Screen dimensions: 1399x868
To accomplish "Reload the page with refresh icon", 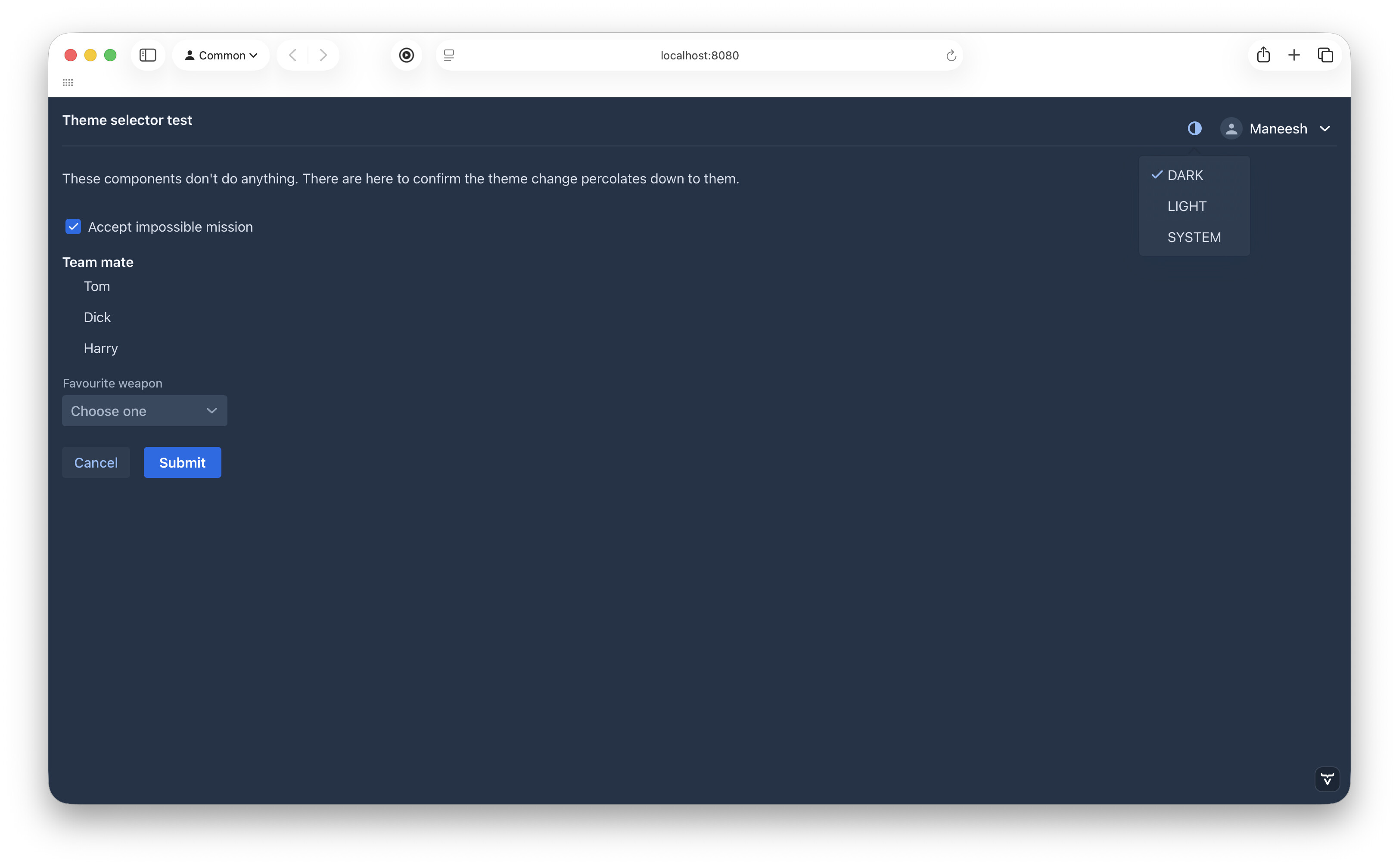I will click(951, 55).
